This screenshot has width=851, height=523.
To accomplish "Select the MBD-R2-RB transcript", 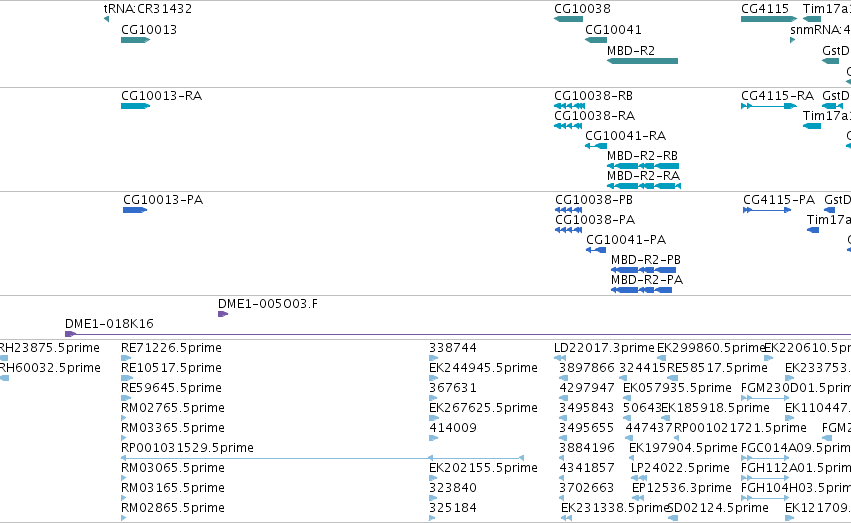I will [643, 166].
